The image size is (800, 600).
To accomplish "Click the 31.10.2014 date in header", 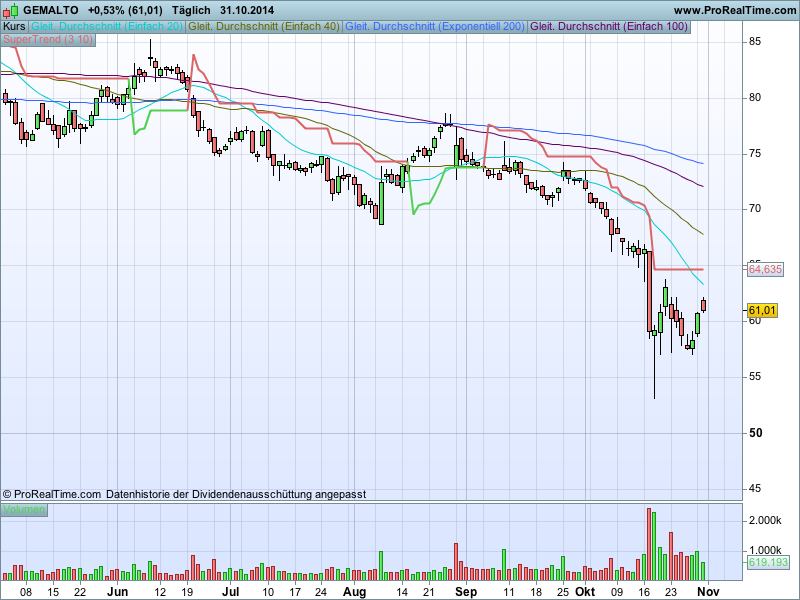I will point(248,9).
